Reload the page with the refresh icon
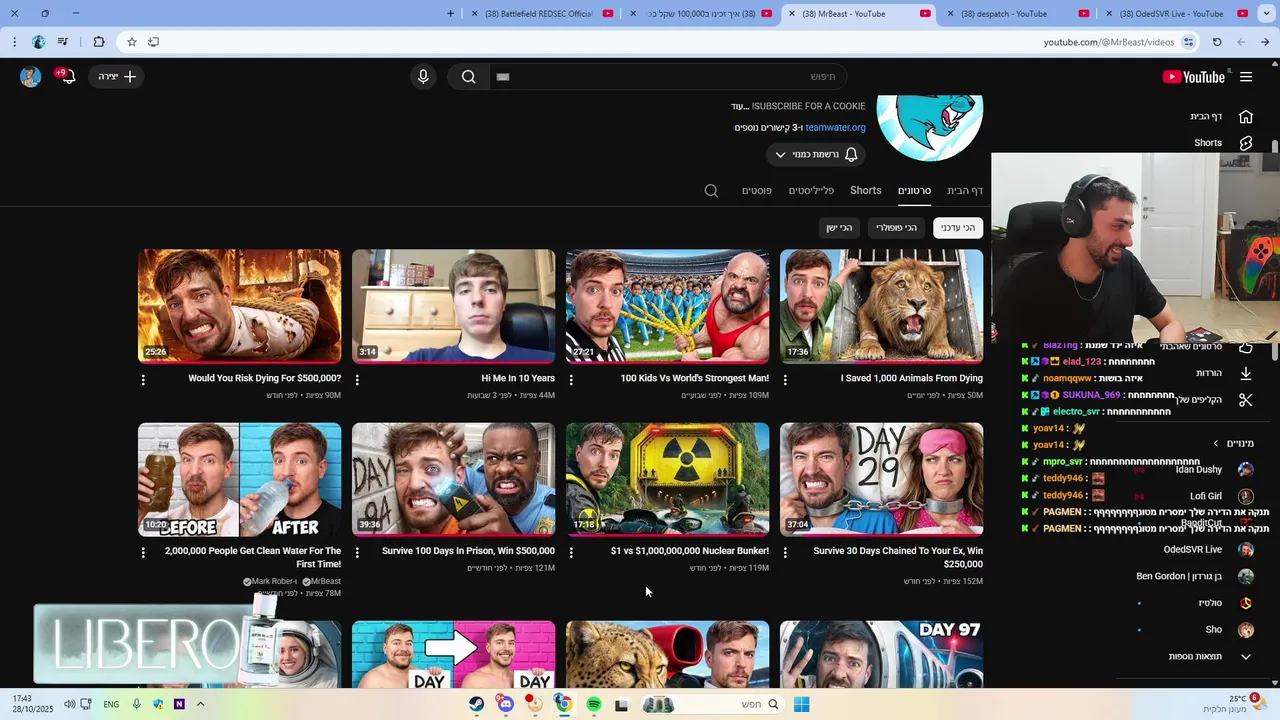1280x720 pixels. [1217, 42]
